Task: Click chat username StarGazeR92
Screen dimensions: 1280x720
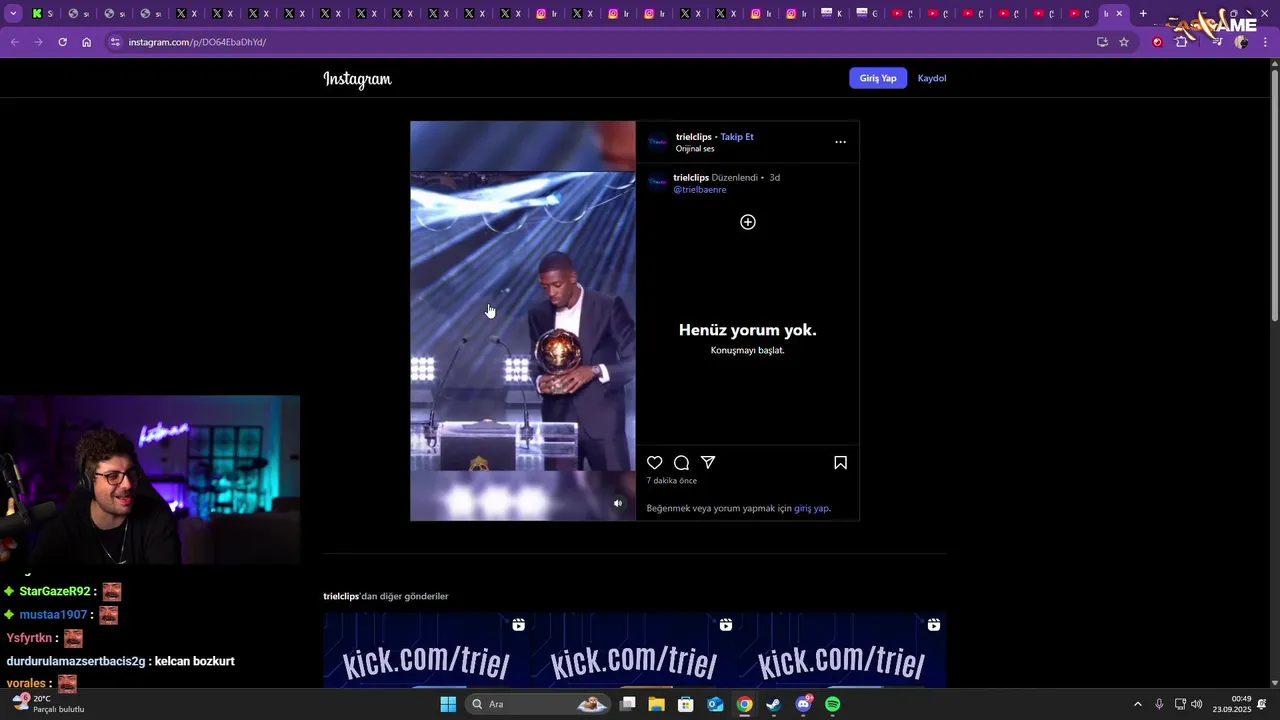Action: pyautogui.click(x=55, y=592)
